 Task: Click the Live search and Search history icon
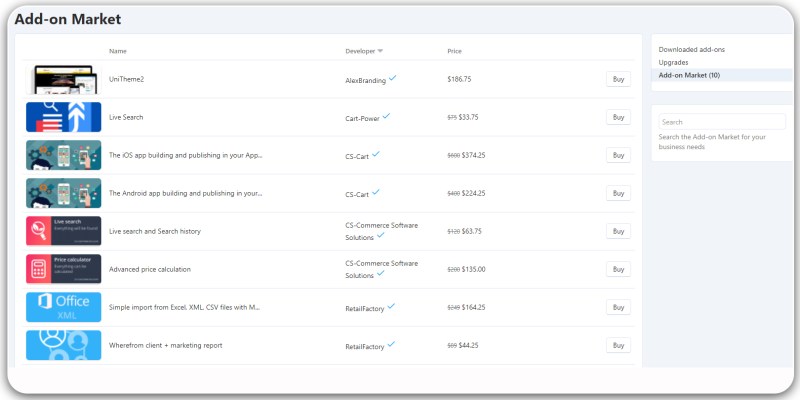[x=63, y=231]
